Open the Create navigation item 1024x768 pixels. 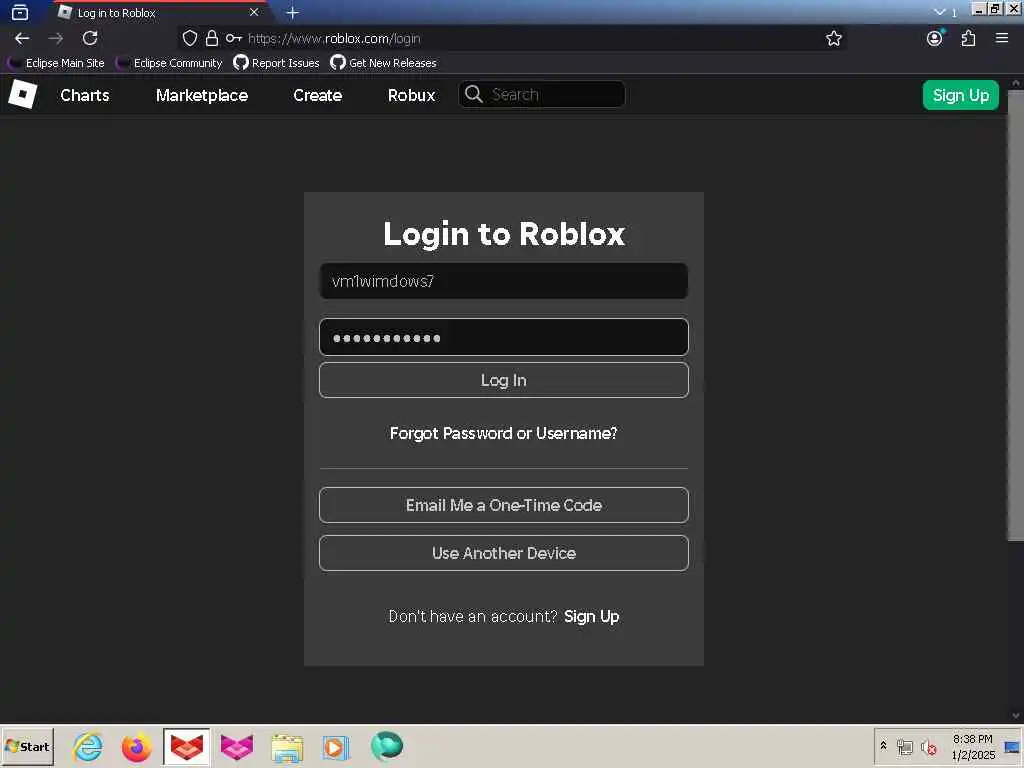point(317,95)
